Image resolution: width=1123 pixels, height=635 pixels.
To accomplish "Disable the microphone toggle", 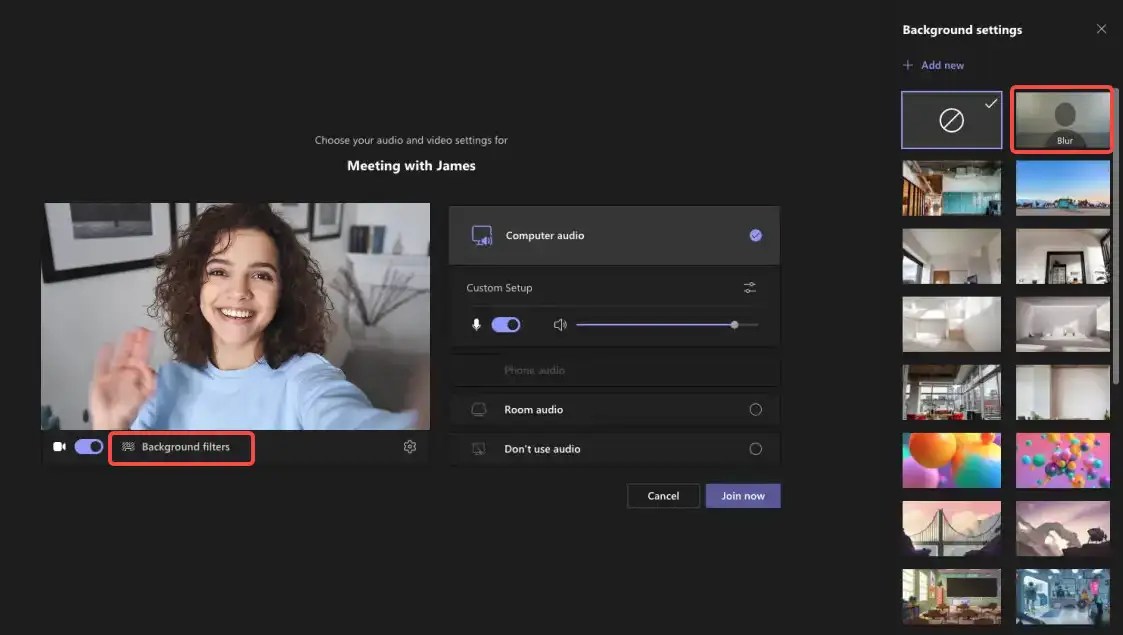I will [507, 324].
